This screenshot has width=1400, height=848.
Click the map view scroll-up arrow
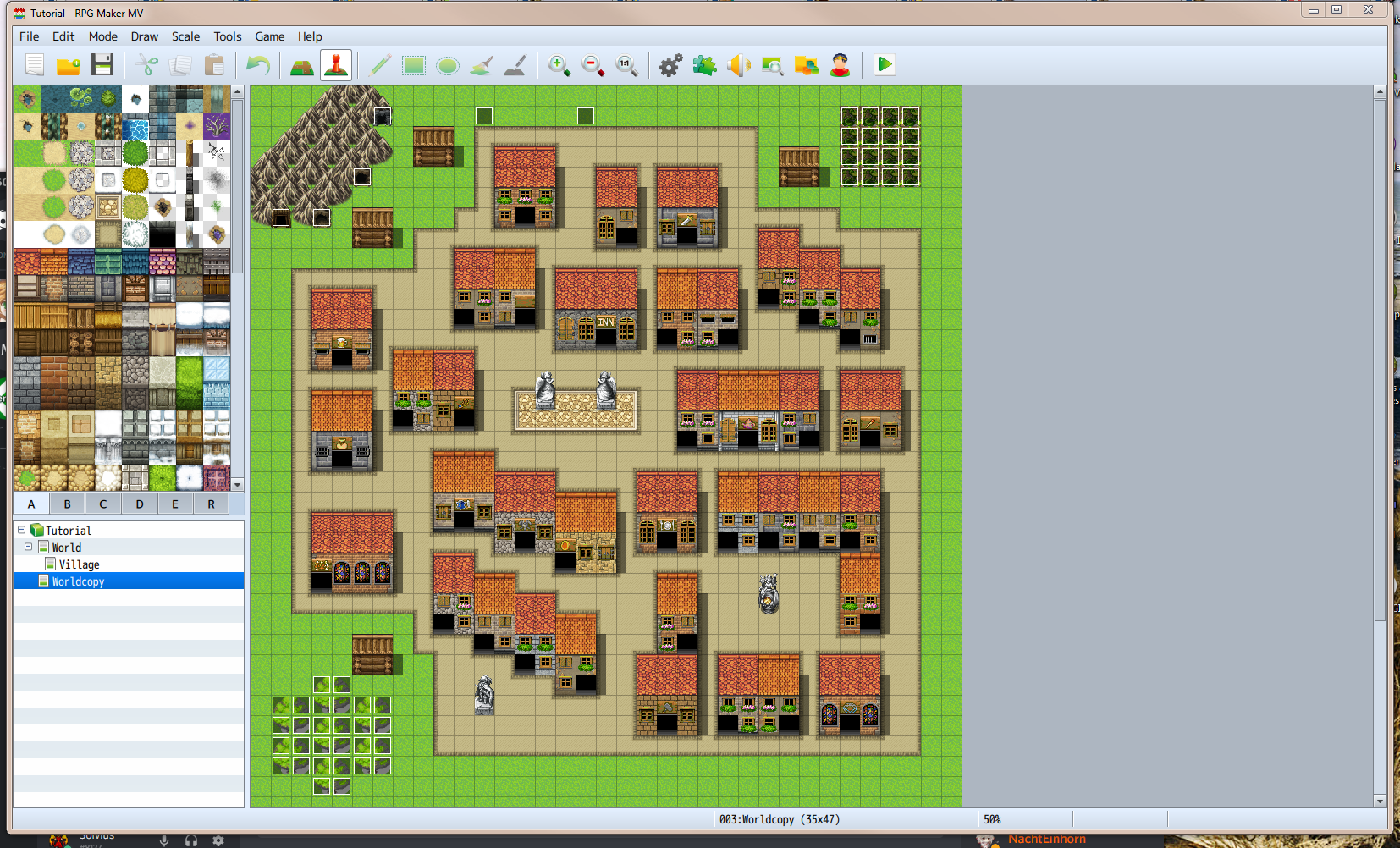(1380, 91)
